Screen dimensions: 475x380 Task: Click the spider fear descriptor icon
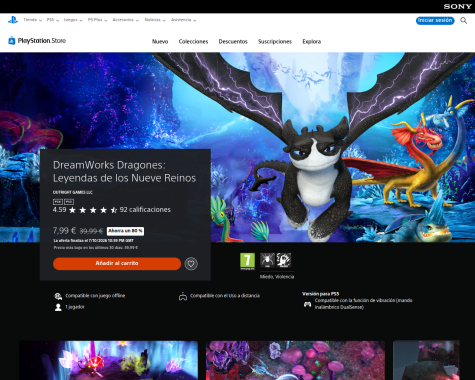[267, 260]
